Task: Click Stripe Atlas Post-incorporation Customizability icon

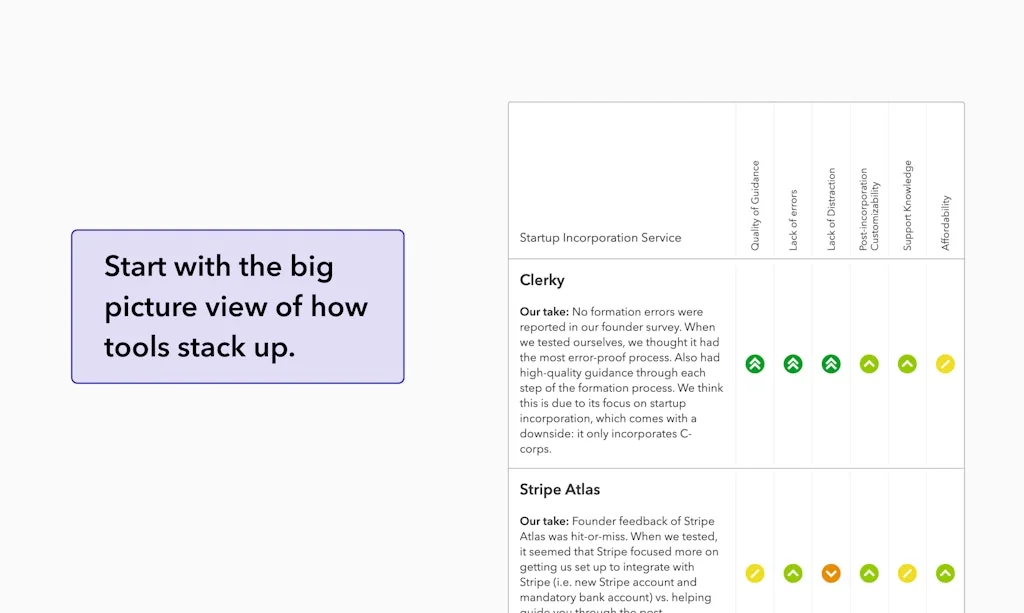Action: pyautogui.click(x=869, y=574)
